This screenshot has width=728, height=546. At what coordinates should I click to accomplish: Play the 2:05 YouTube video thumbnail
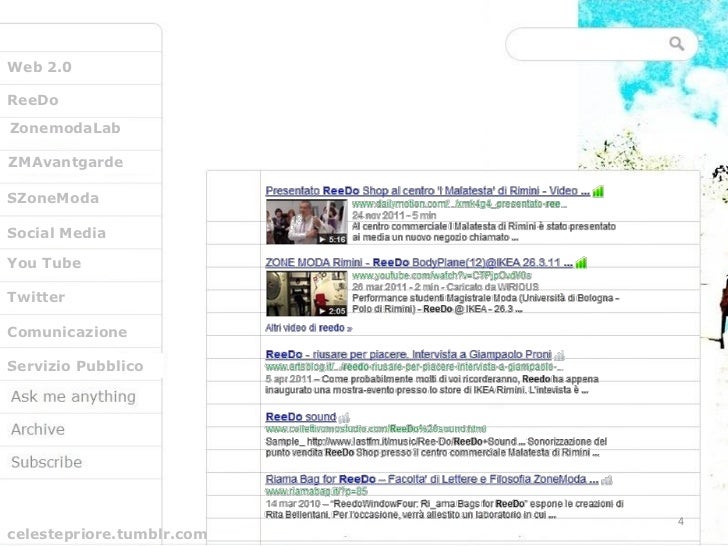306,294
